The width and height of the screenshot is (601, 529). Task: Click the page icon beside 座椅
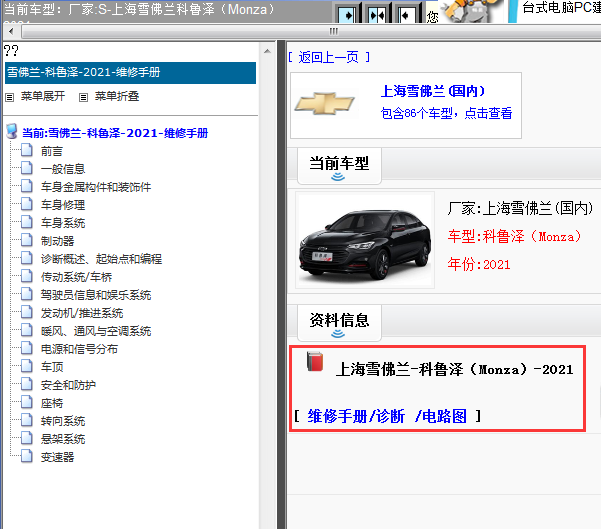26,402
